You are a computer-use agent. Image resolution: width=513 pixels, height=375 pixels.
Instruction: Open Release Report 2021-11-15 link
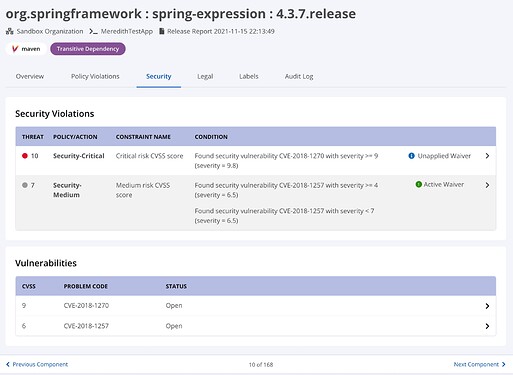[x=221, y=31]
